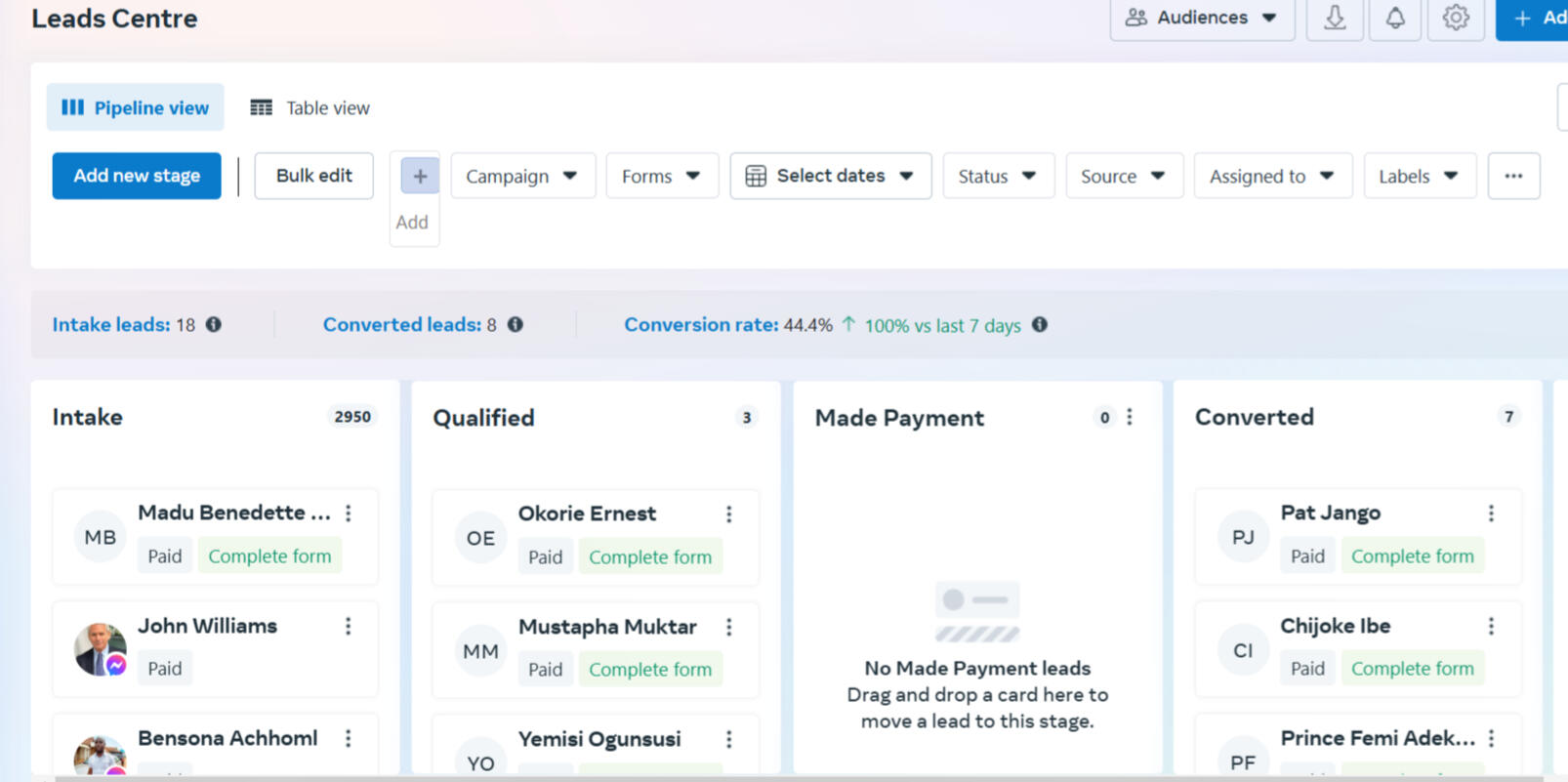Expand the Forms filter dropdown
This screenshot has height=782, width=1568.
click(x=662, y=176)
